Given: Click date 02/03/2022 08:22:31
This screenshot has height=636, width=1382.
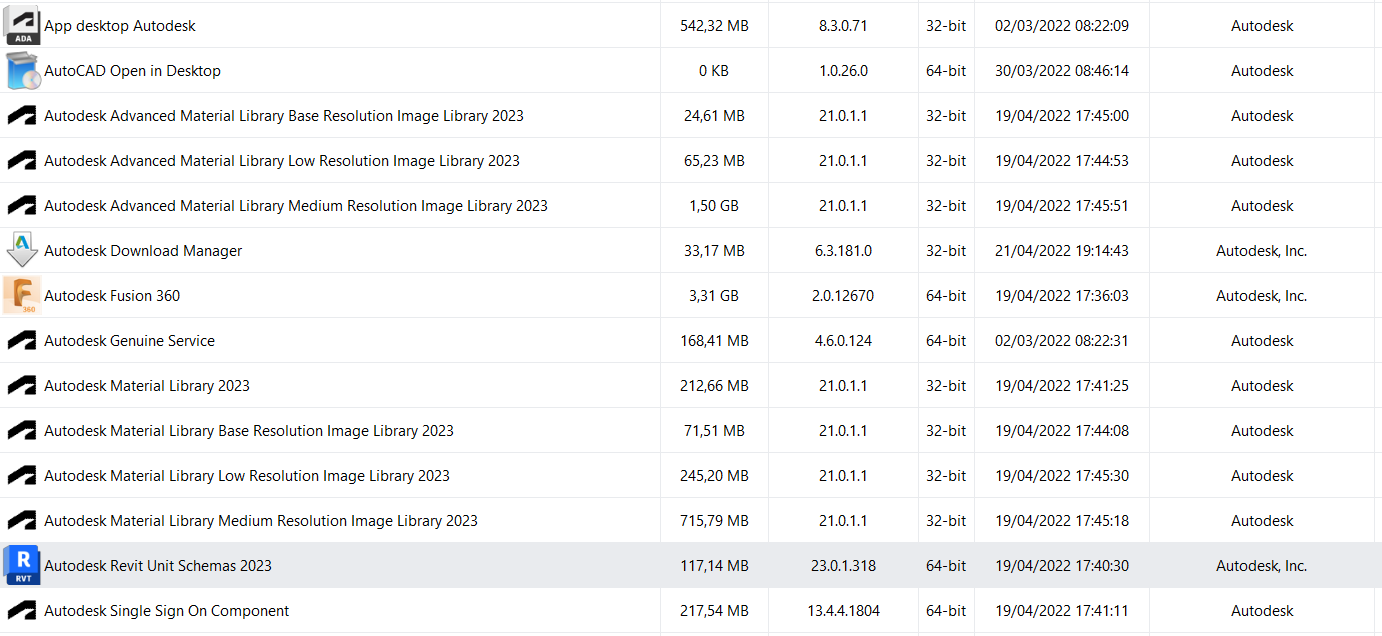Looking at the screenshot, I should click(1062, 341).
